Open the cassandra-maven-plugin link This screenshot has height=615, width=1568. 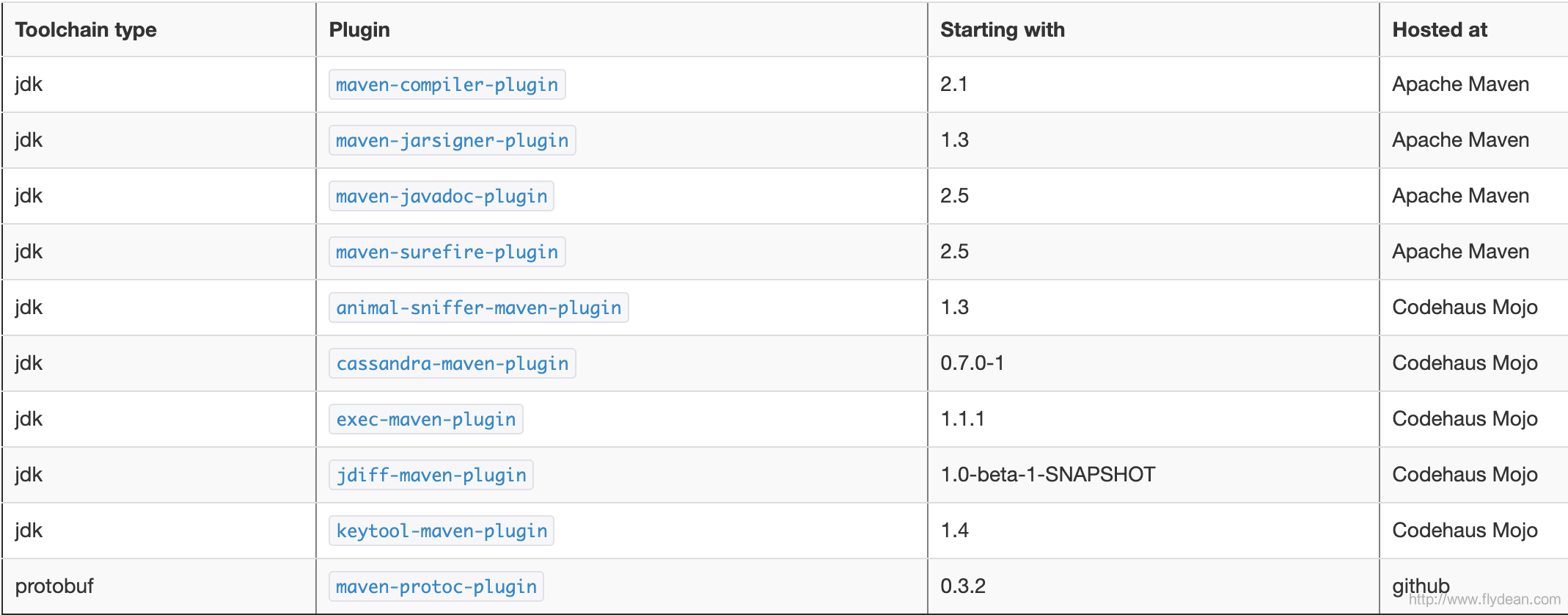point(452,364)
